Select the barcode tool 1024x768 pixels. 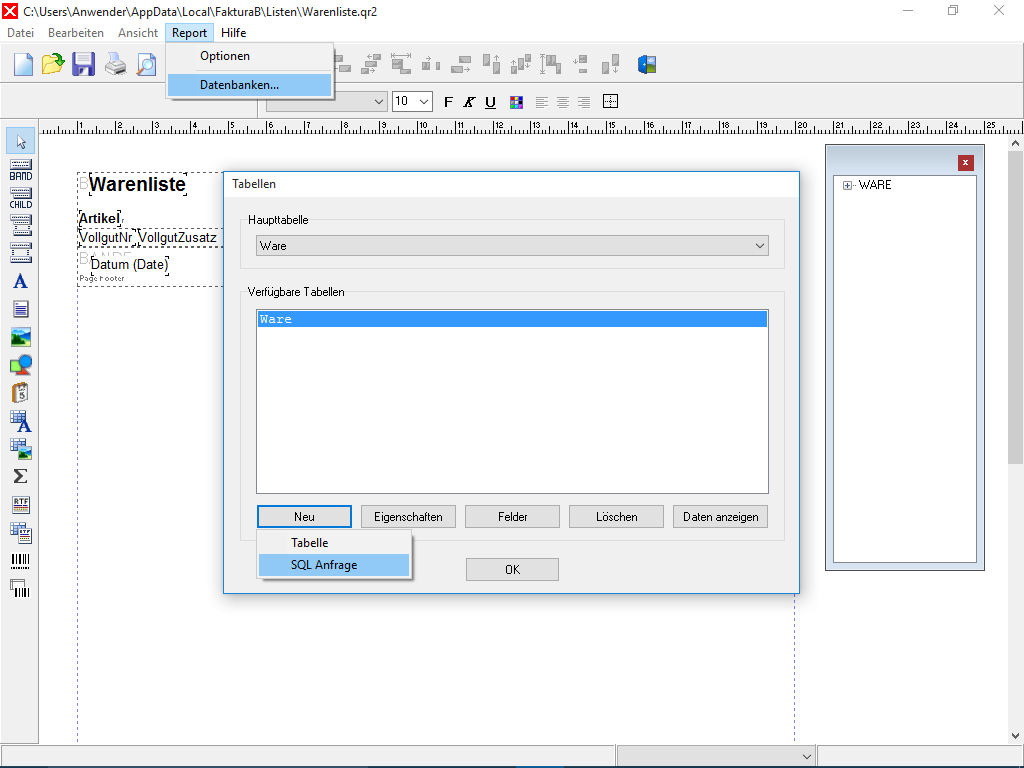point(21,560)
